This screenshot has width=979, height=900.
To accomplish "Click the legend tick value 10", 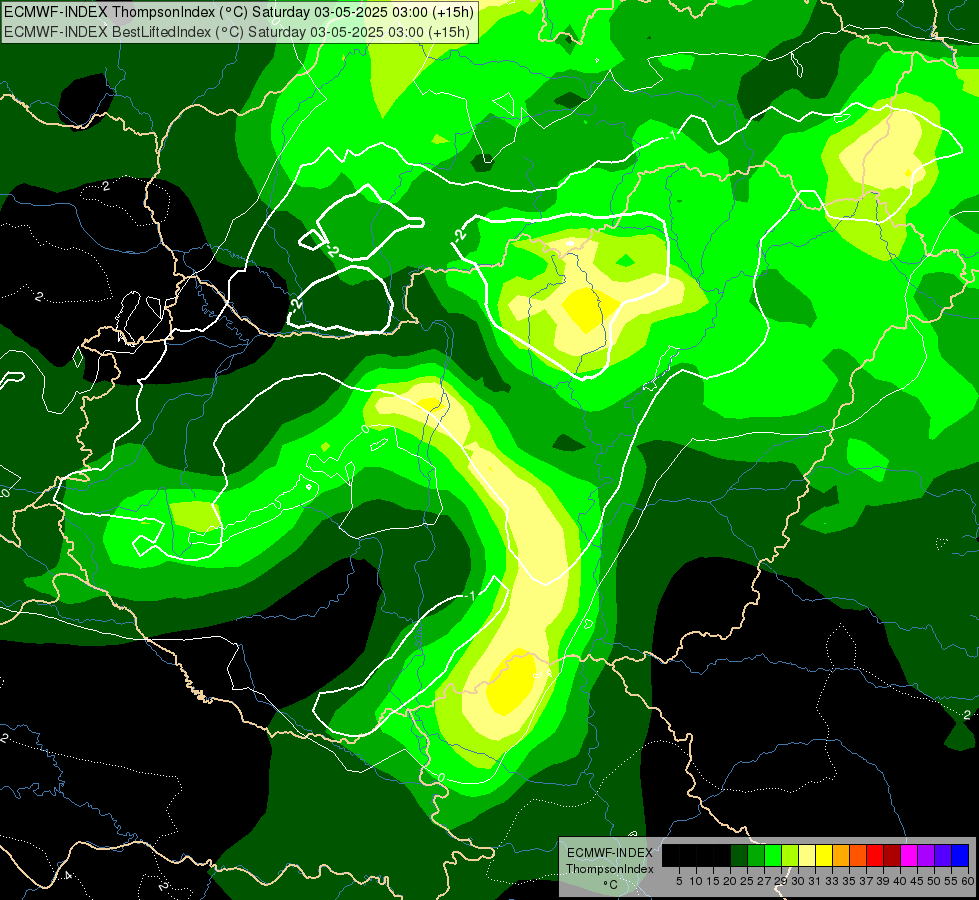I will tap(696, 881).
